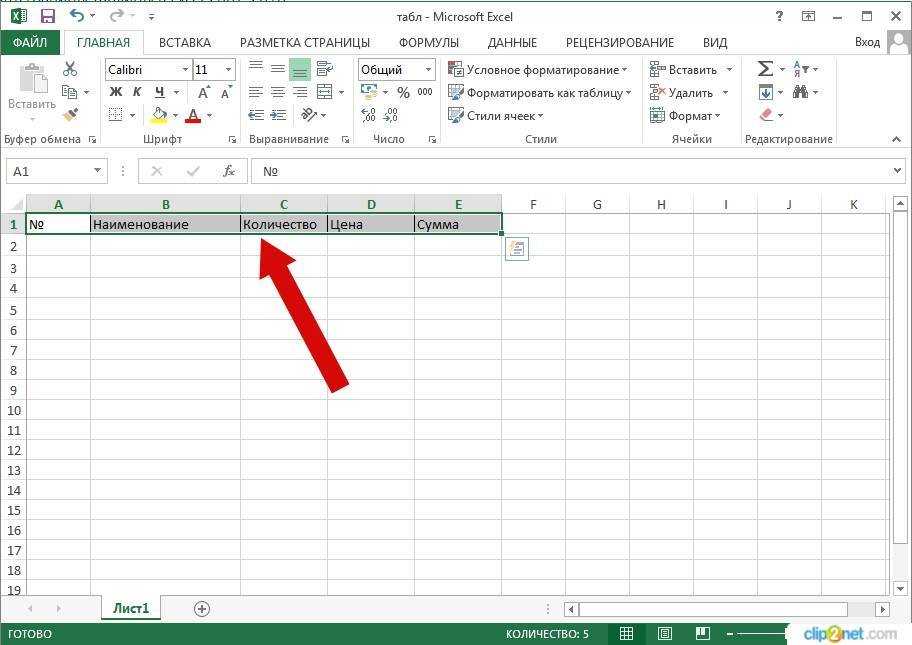Switch to the ФОРМУЛЫ tab
This screenshot has width=912, height=645.
pyautogui.click(x=429, y=42)
